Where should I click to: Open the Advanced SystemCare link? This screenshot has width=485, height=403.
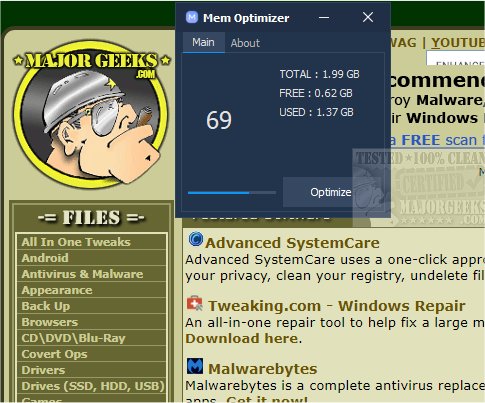tap(292, 243)
